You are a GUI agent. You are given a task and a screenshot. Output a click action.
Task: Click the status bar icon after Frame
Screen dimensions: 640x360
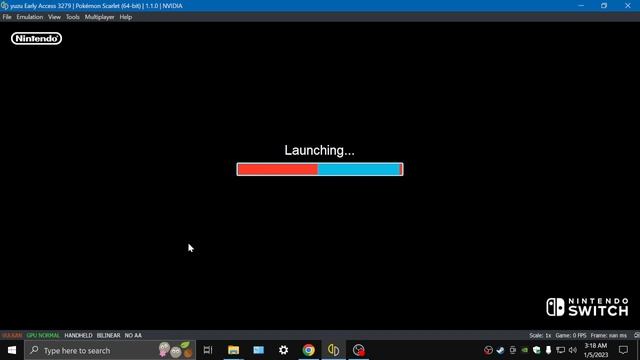636,336
